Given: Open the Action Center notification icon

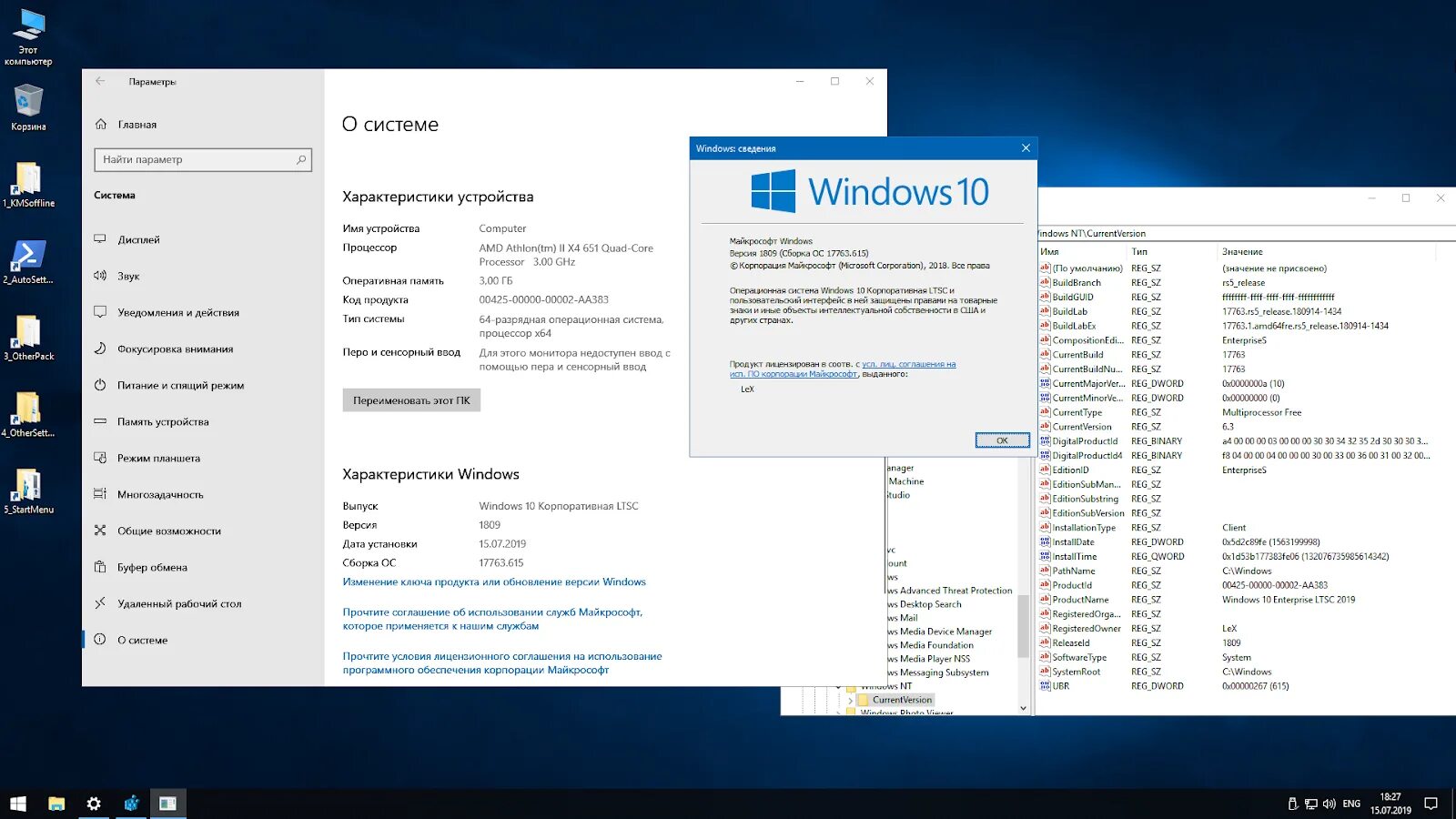Looking at the screenshot, I should pos(1431,804).
